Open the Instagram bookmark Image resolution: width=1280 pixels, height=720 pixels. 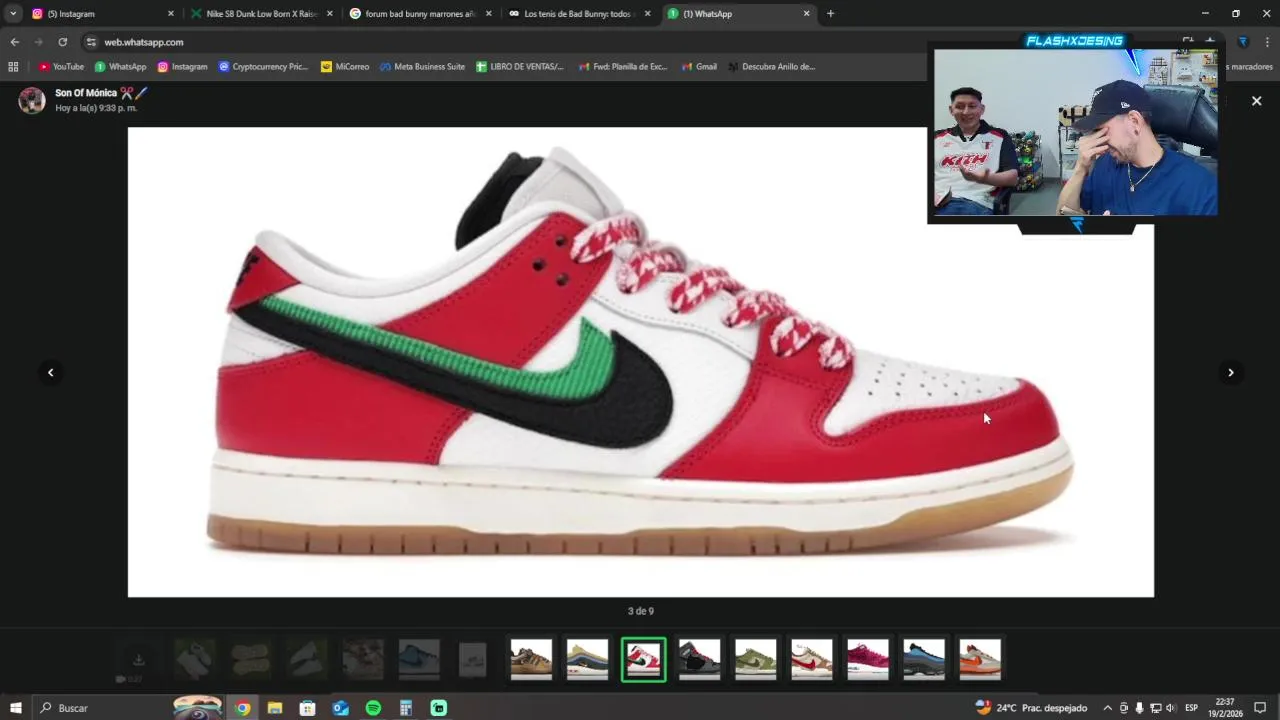[182, 67]
